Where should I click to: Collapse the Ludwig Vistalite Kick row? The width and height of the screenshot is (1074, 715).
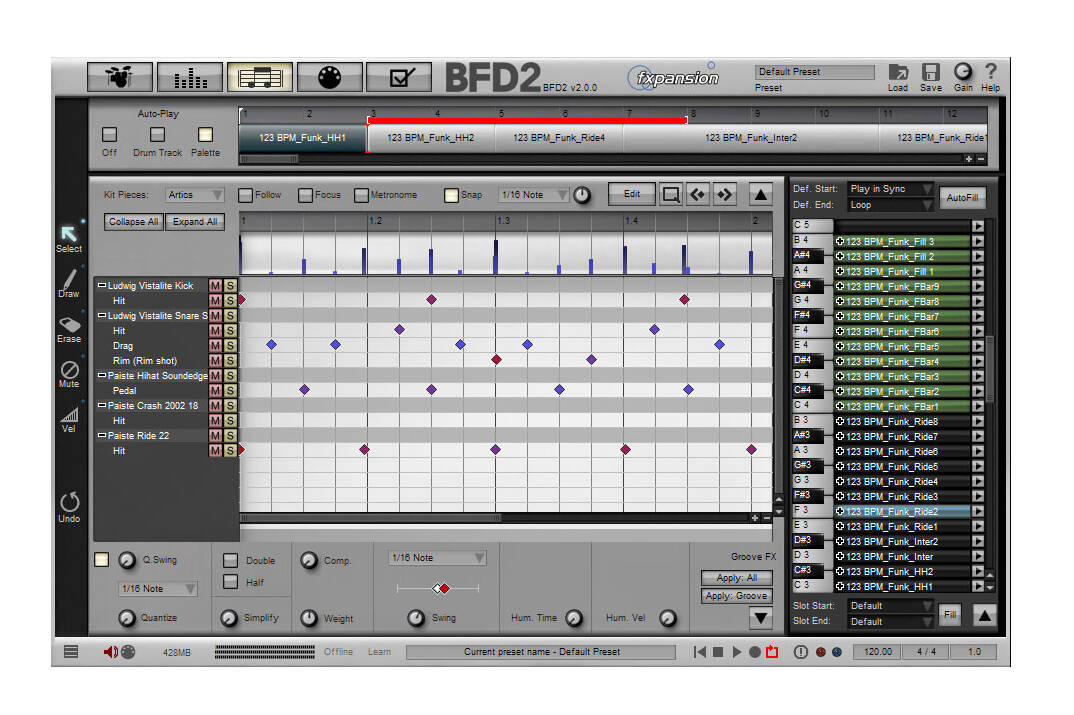(x=101, y=286)
